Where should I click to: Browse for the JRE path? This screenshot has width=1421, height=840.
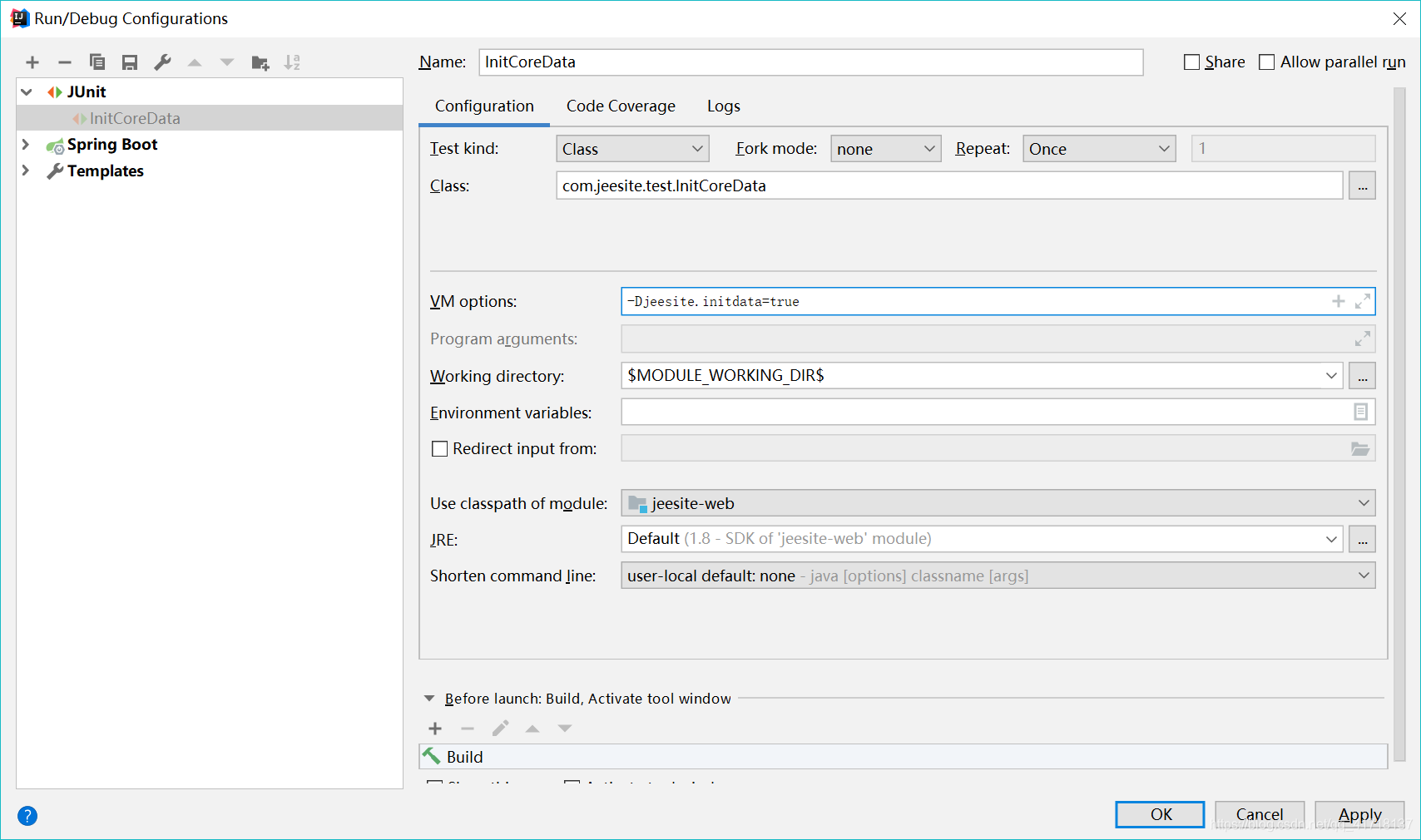click(1362, 539)
